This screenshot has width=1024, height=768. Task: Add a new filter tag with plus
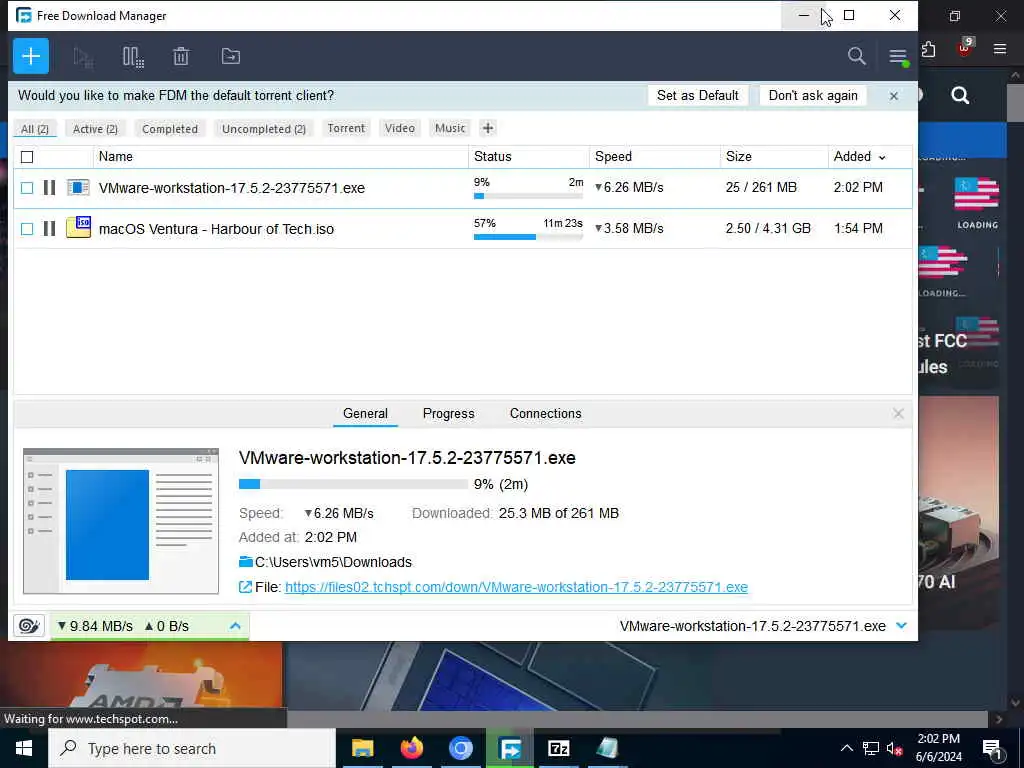coord(488,128)
